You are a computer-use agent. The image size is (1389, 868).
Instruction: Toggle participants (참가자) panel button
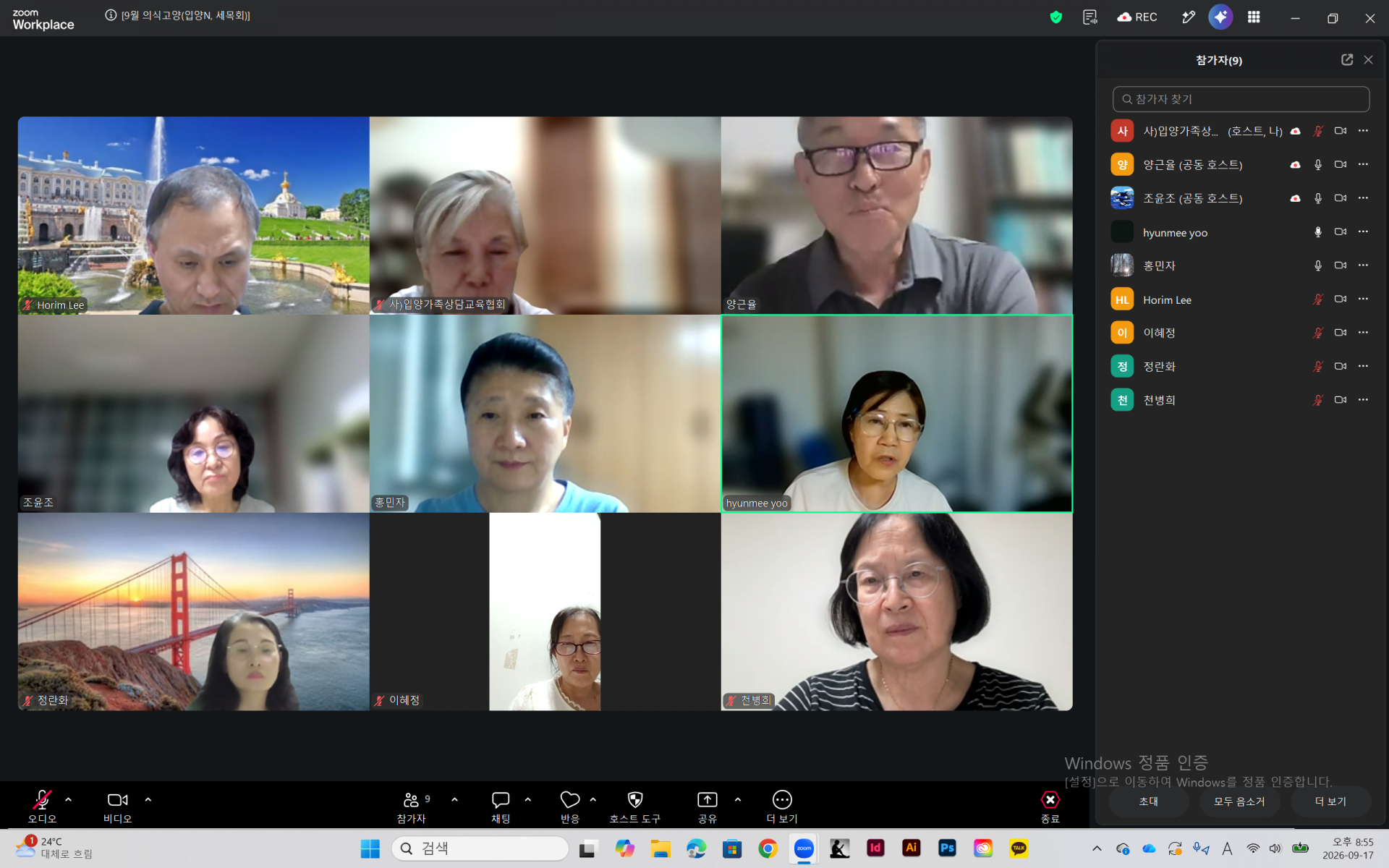coord(411,807)
